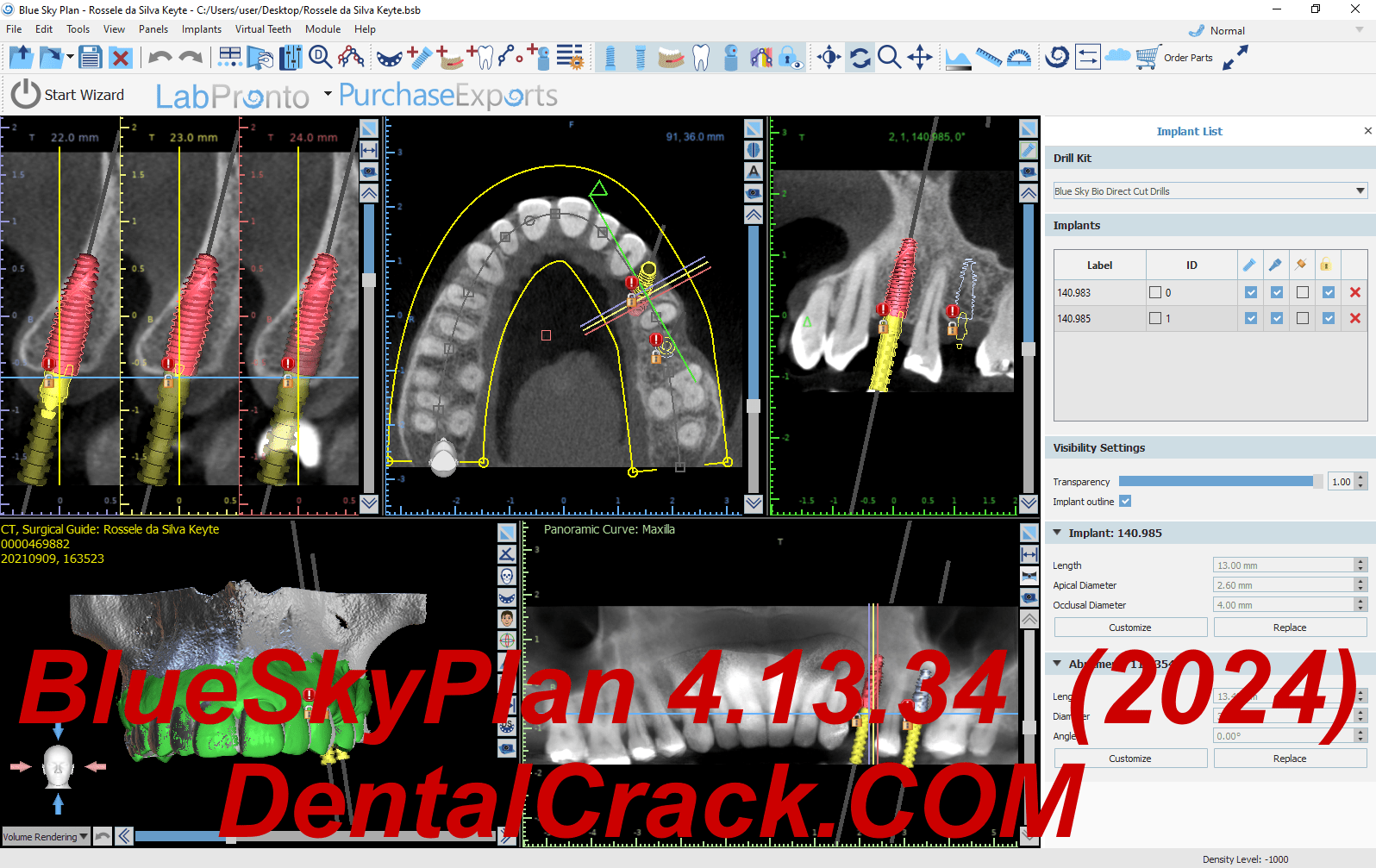Open the LabPronto dropdown arrow
The height and width of the screenshot is (868, 1376).
328,93
